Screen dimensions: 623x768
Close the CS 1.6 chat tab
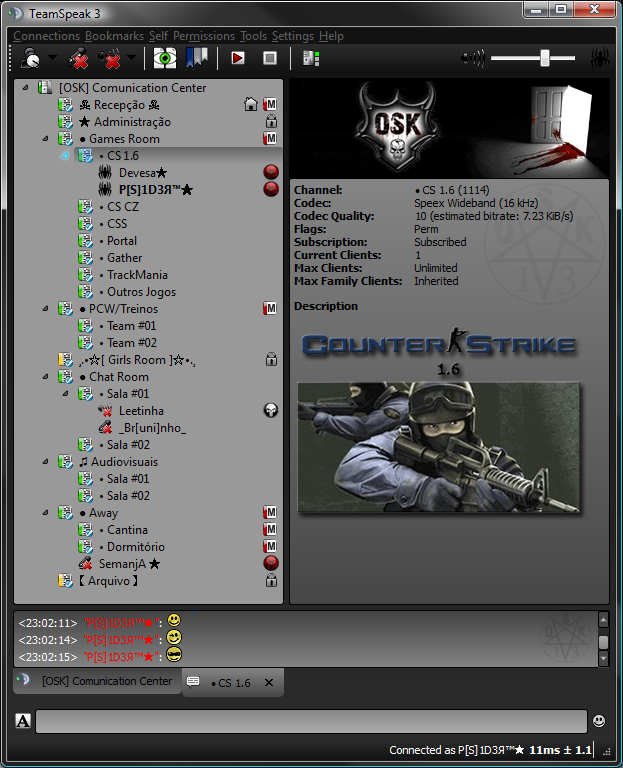coord(269,682)
